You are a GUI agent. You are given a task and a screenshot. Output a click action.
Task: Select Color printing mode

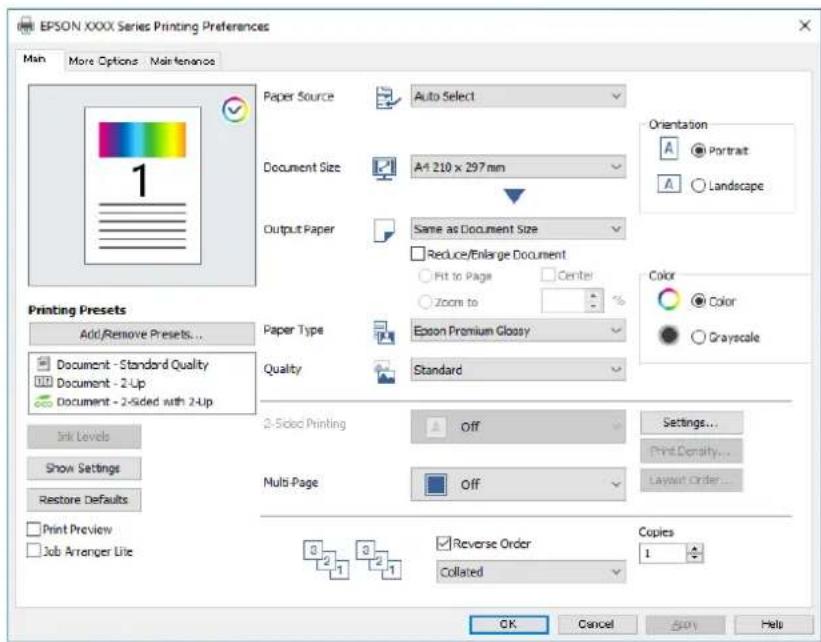point(698,301)
